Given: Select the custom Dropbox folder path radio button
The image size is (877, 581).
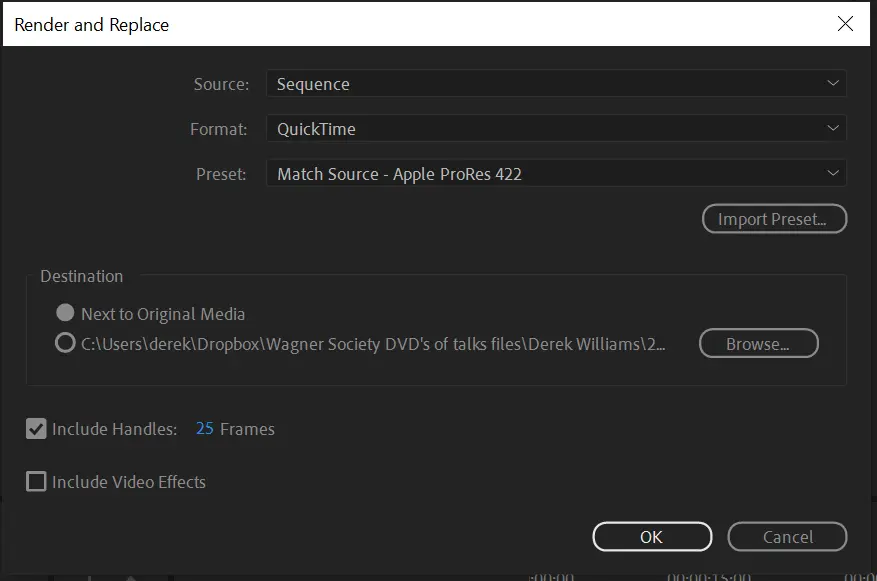Looking at the screenshot, I should pyautogui.click(x=65, y=344).
